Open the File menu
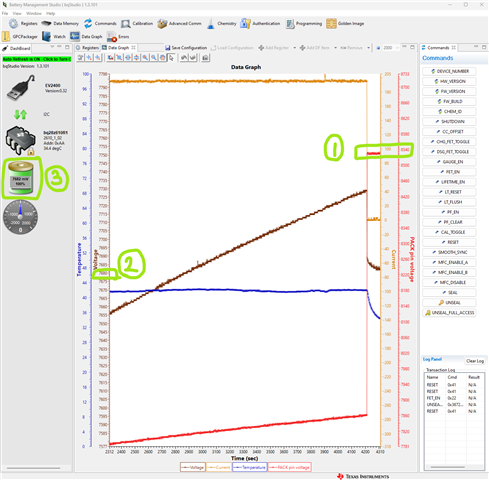The height and width of the screenshot is (480, 489). [x=5, y=13]
